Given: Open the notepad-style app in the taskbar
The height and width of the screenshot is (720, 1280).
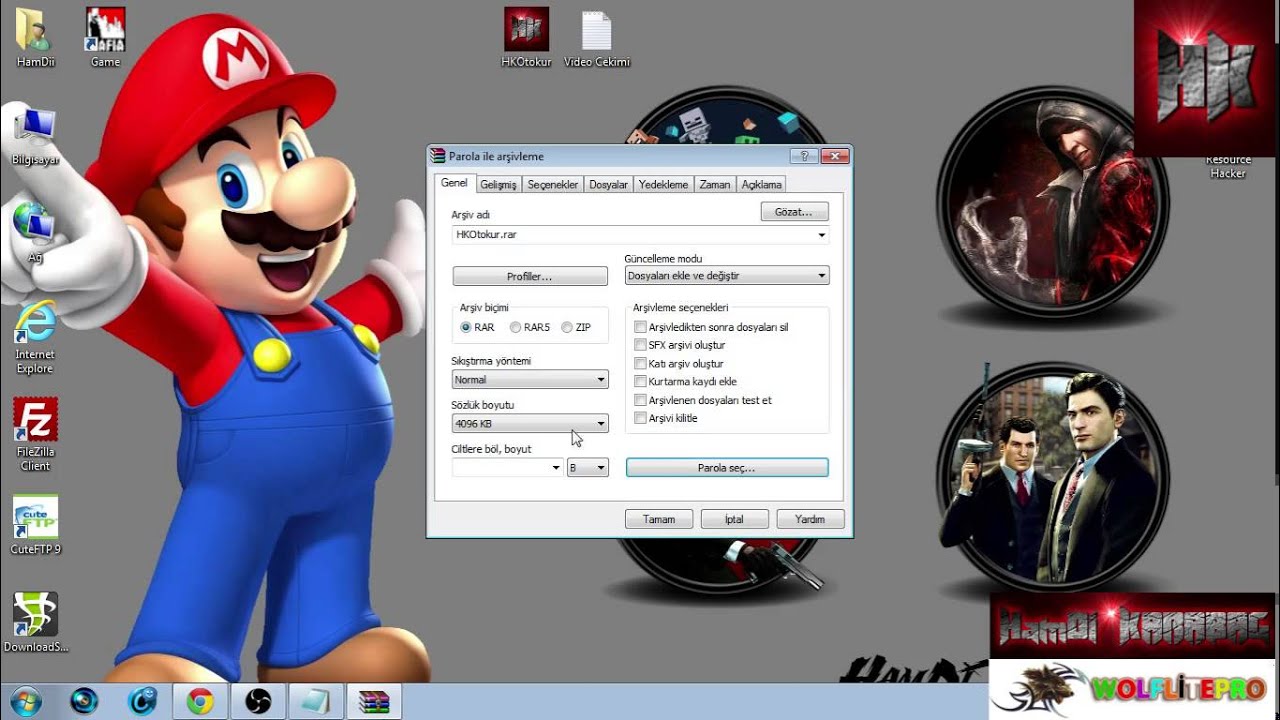Looking at the screenshot, I should (316, 701).
